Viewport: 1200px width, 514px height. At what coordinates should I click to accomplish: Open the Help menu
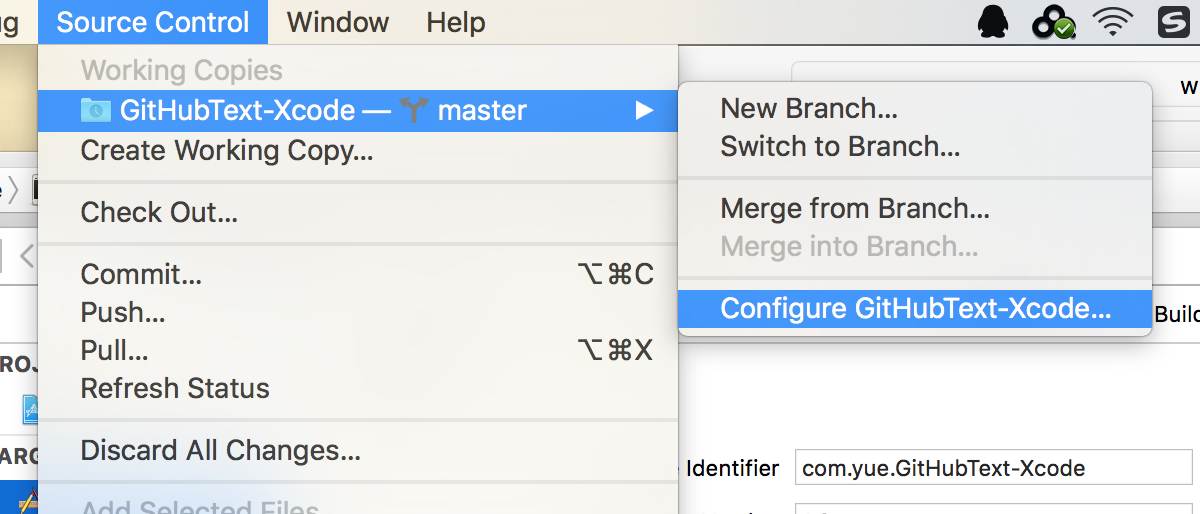[x=456, y=22]
